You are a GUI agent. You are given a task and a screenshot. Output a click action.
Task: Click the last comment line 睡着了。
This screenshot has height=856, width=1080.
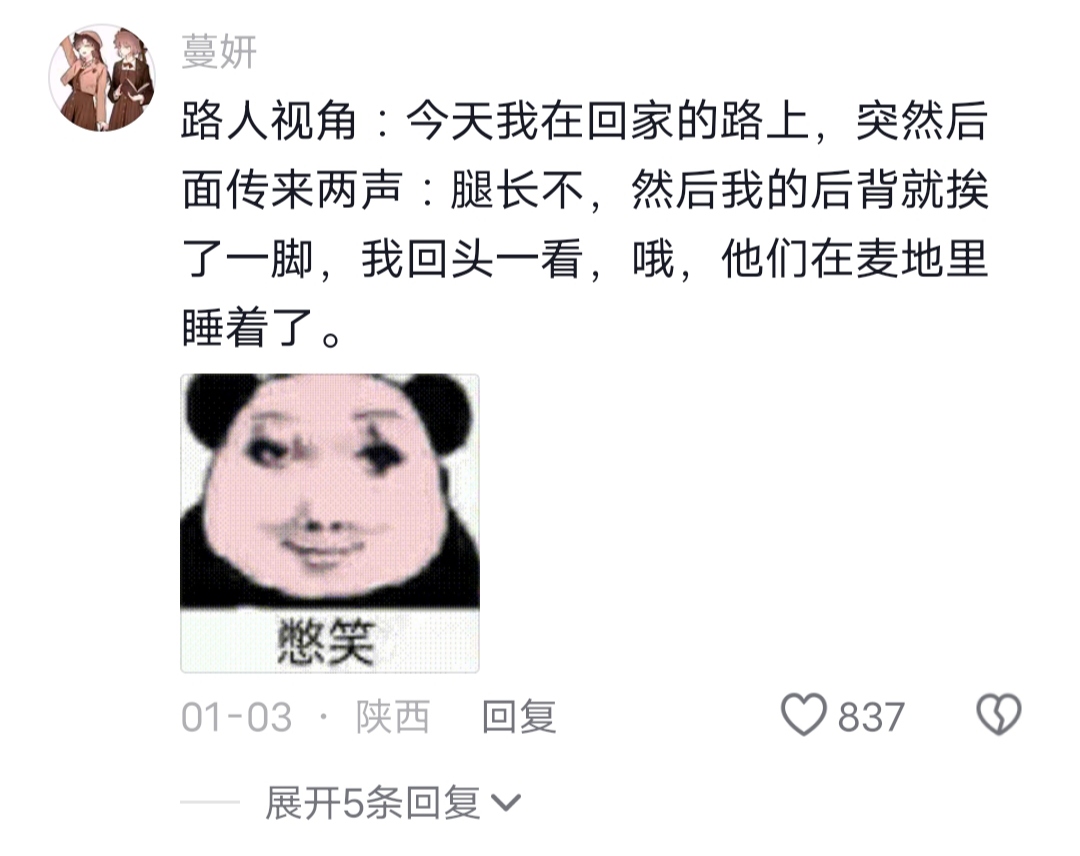262,328
